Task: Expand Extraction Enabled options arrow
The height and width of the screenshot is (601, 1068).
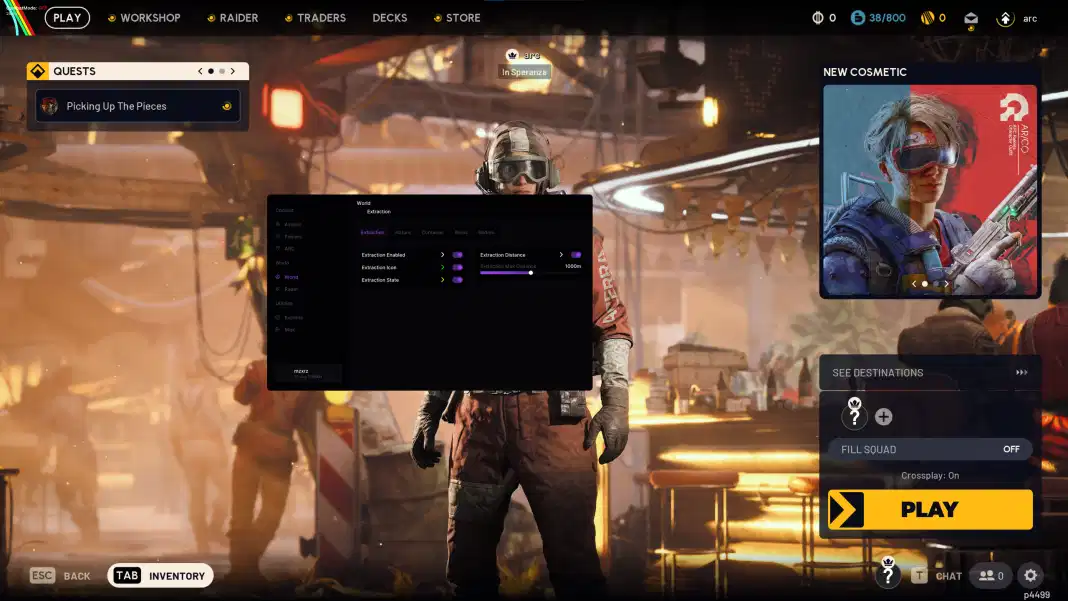Action: 443,255
